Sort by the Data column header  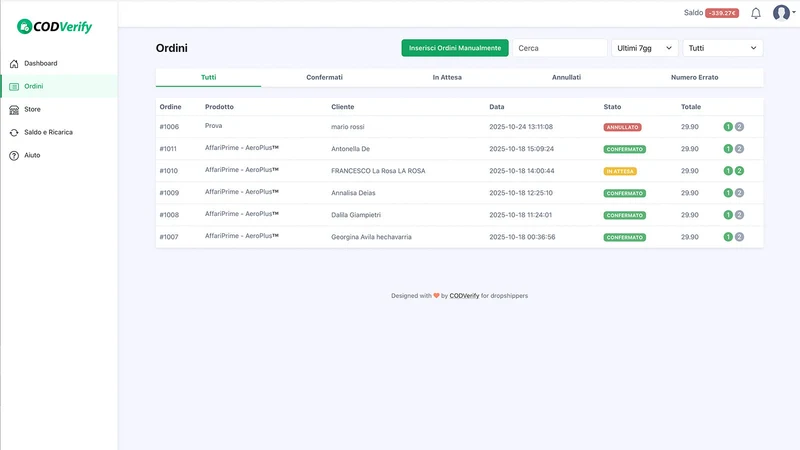click(496, 107)
